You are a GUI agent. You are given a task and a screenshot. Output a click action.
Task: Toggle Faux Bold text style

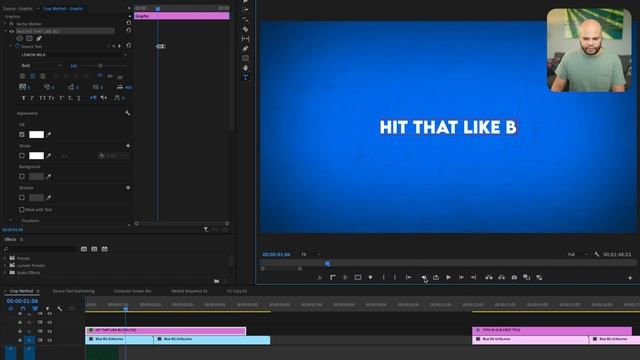pos(23,98)
